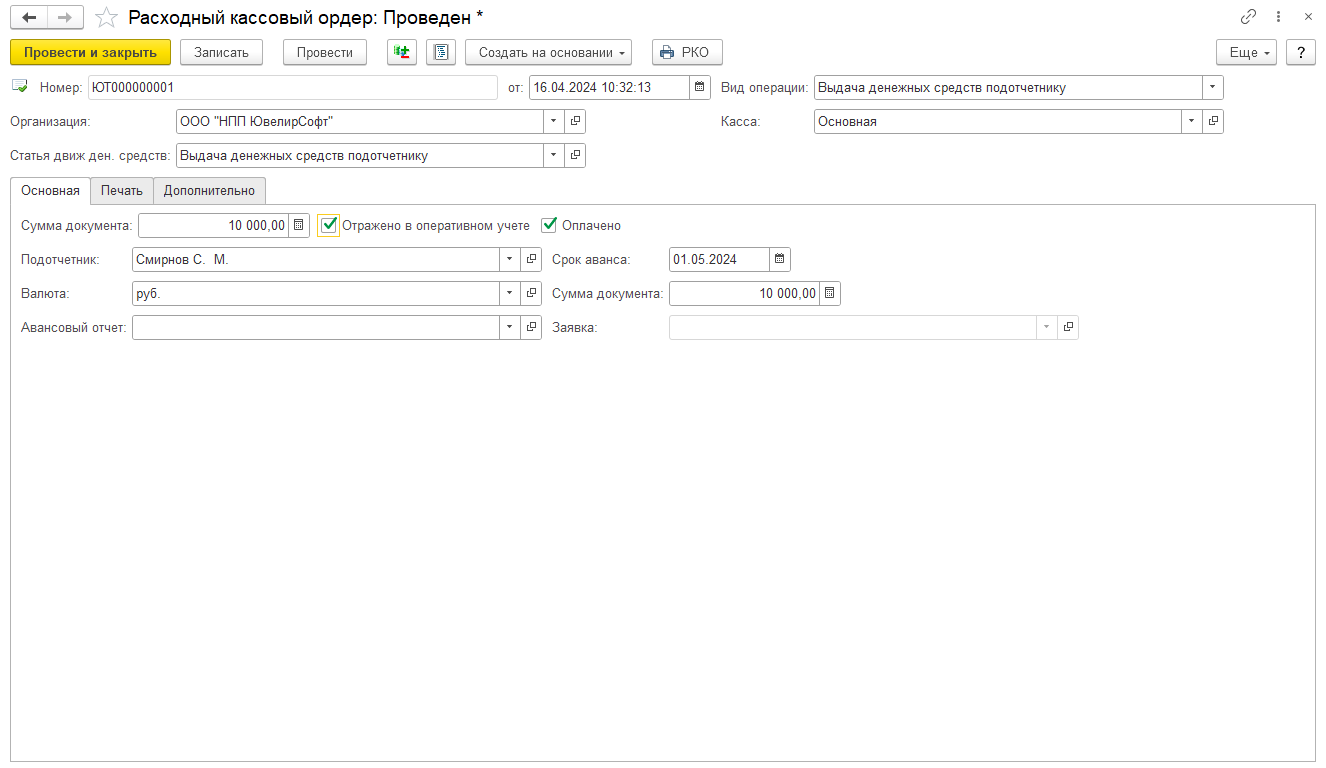1326x768 pixels.
Task: Expand the Подотчетник dropdown list
Action: [510, 259]
